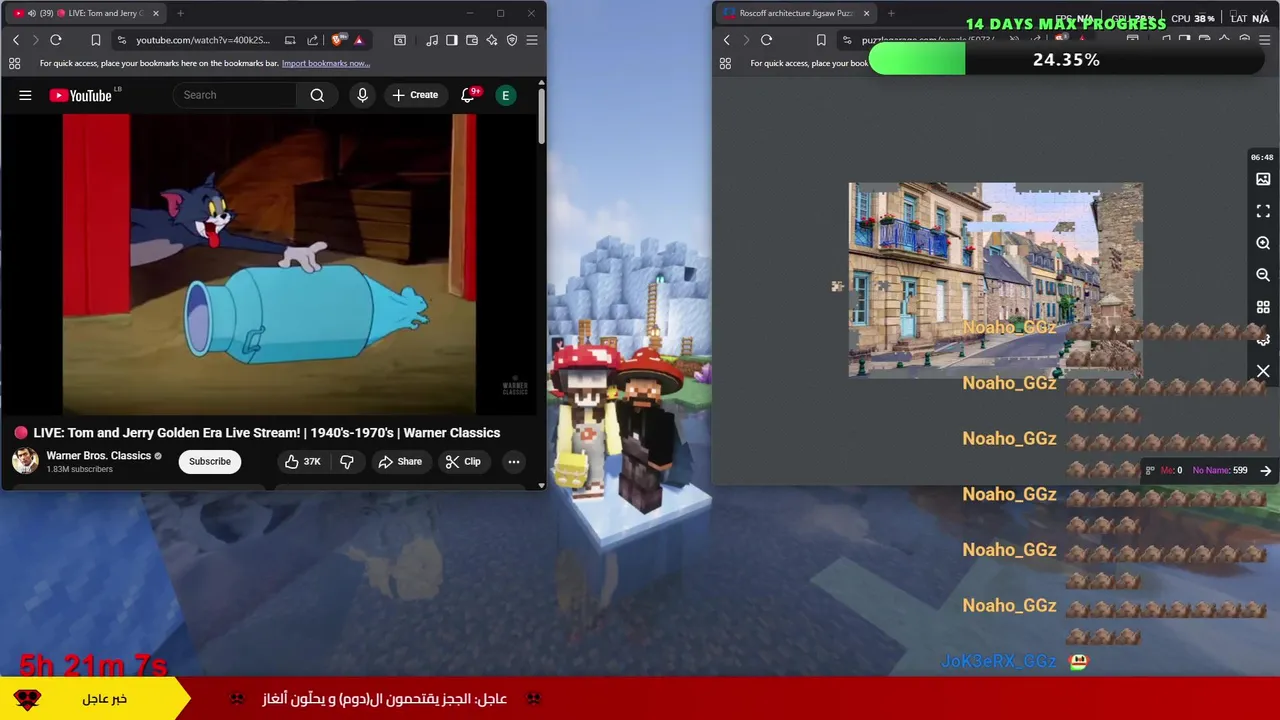This screenshot has width=1280, height=720.
Task: Click the Share button under video
Action: pos(400,461)
